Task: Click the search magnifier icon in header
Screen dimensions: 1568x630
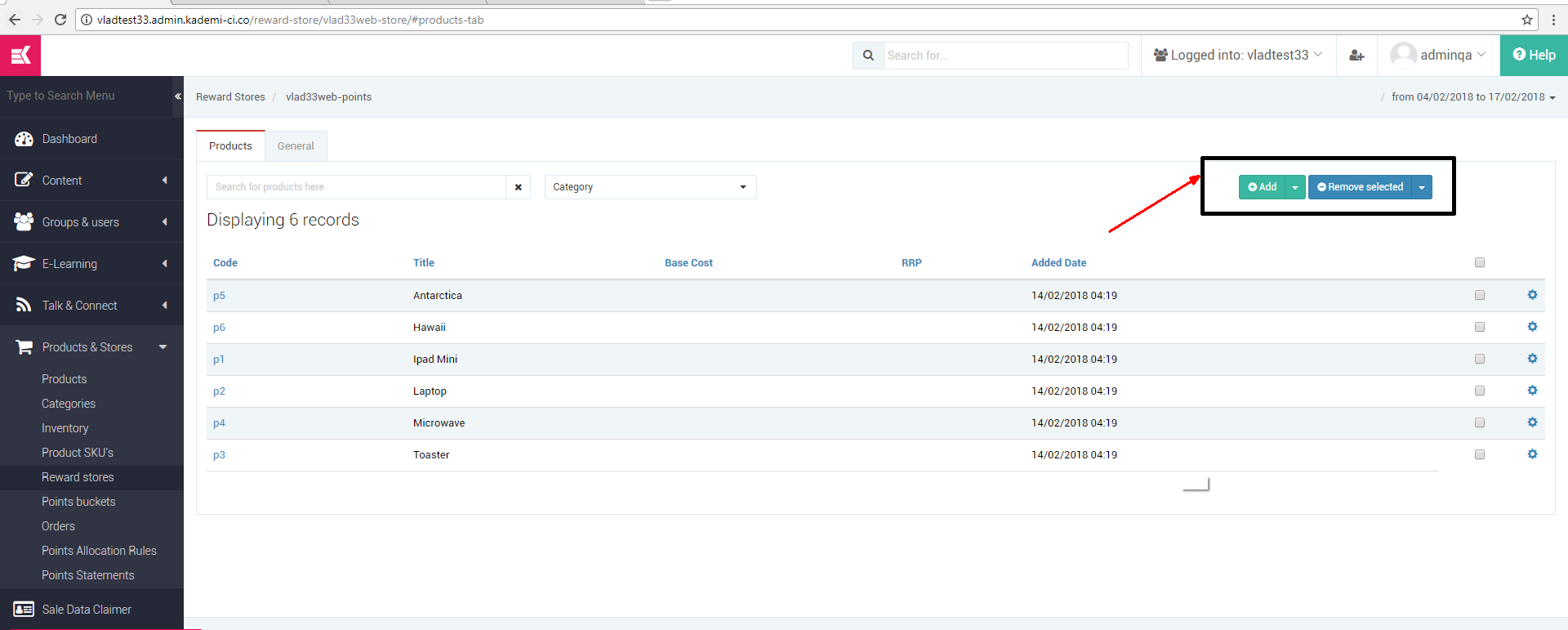Action: tap(868, 56)
